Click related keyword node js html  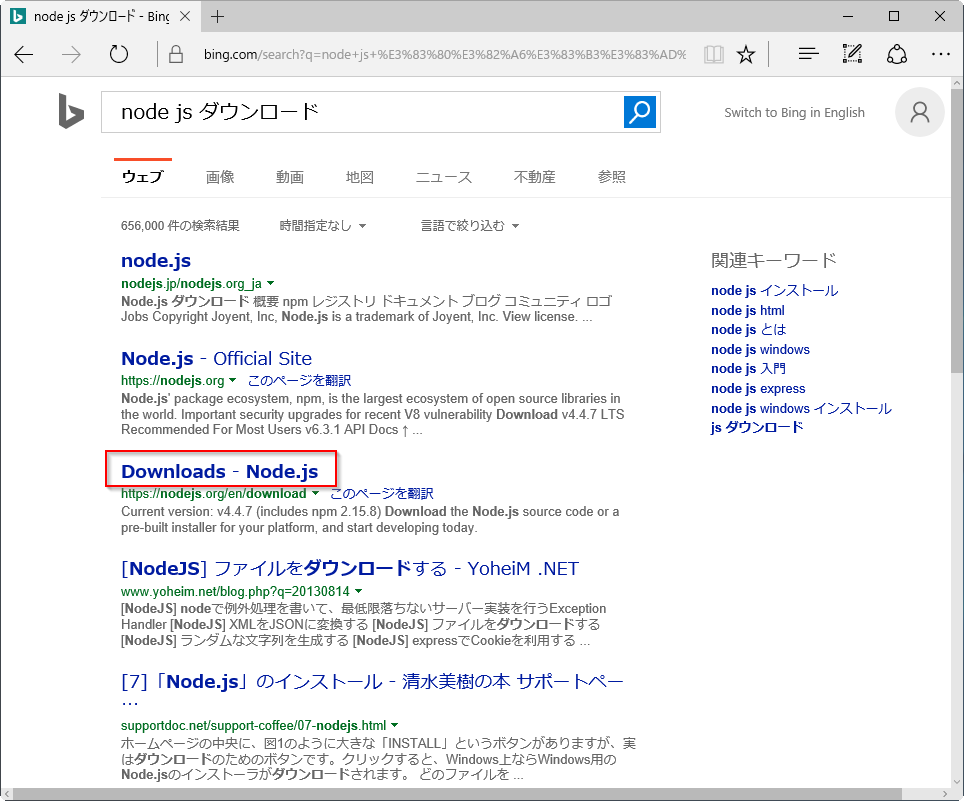(748, 310)
